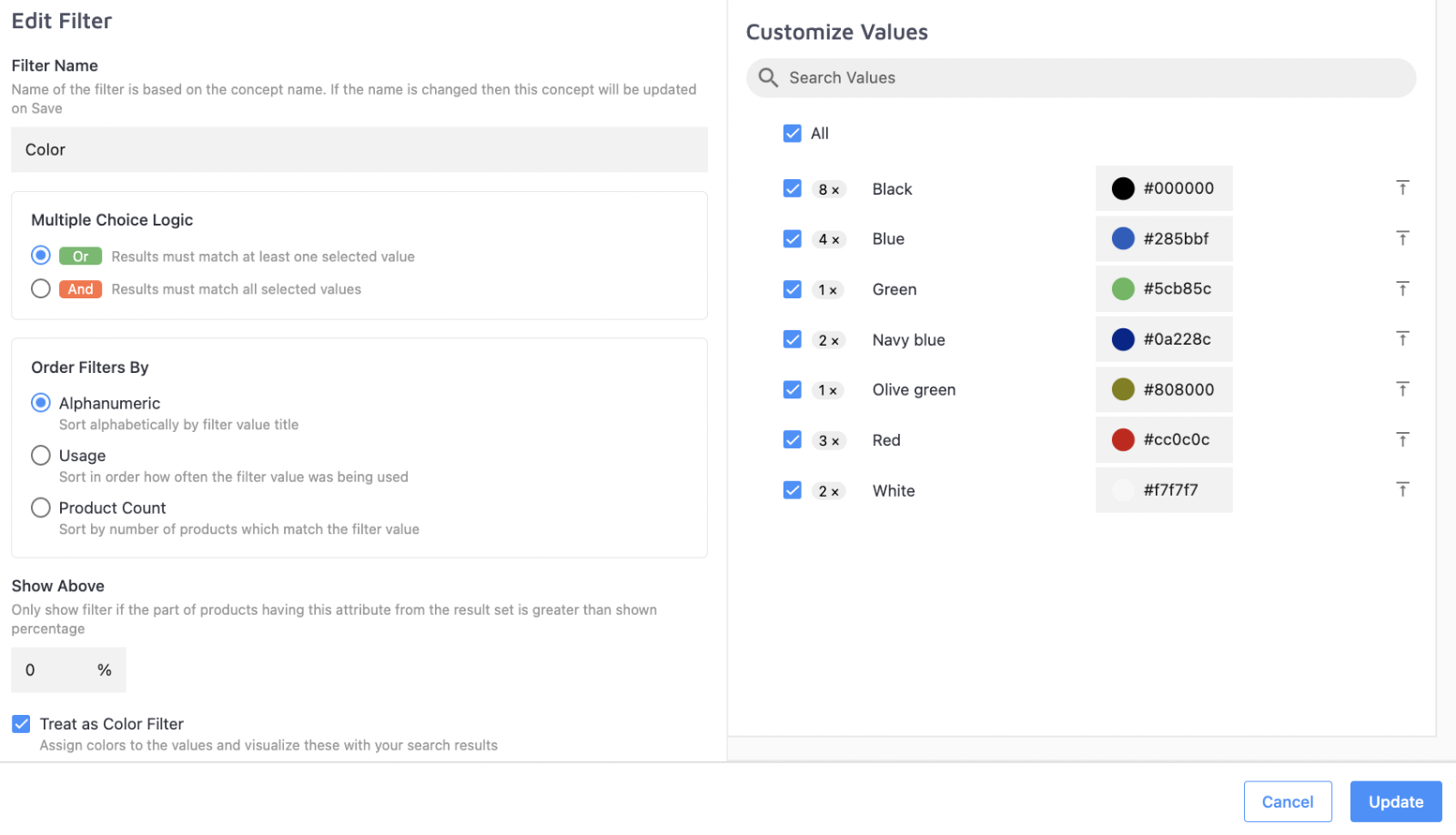Click the orange And badge
This screenshot has width=1456, height=835.
(x=80, y=289)
